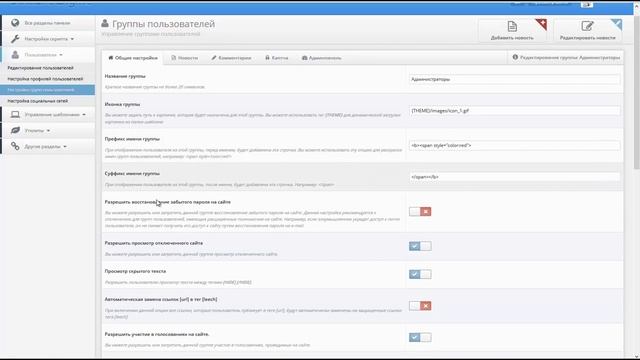
Task: Toggle Разрешить участие в голосованиях switch
Action: (420, 337)
